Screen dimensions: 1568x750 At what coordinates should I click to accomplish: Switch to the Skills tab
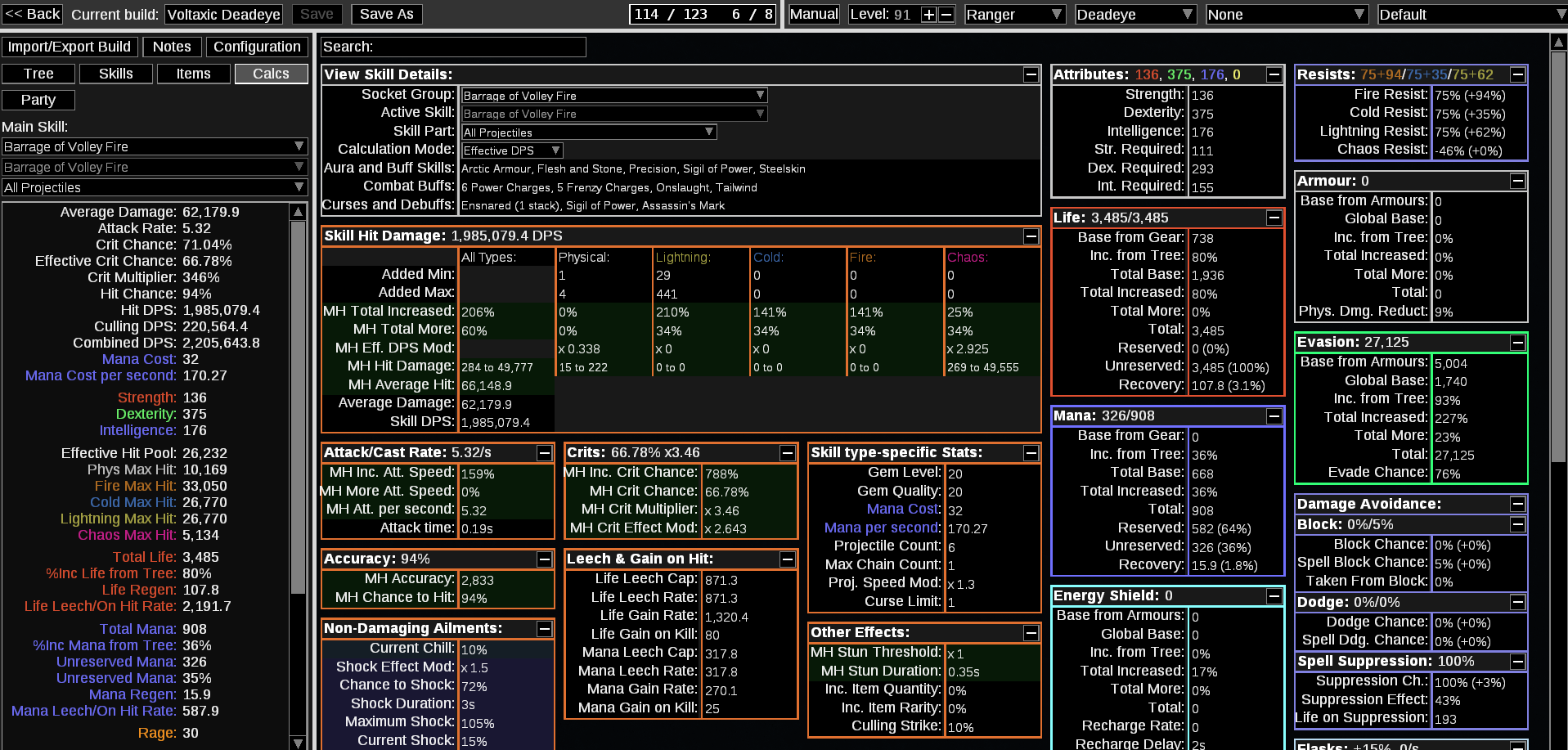point(116,74)
